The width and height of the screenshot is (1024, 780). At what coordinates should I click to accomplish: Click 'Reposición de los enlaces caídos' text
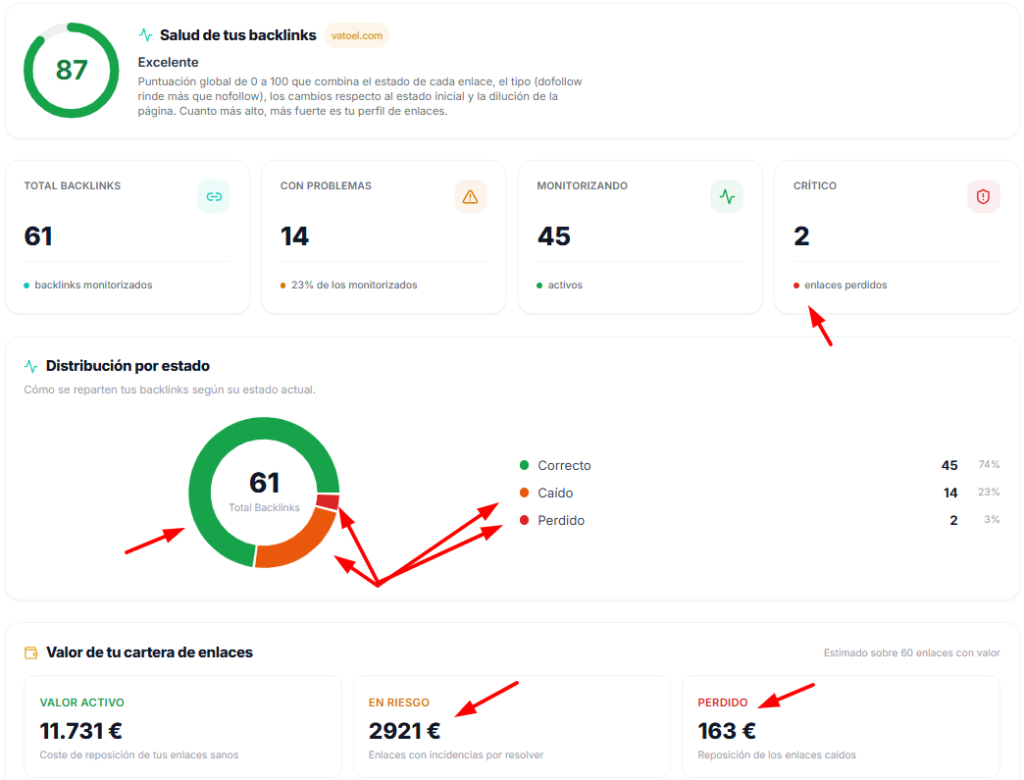[776, 755]
